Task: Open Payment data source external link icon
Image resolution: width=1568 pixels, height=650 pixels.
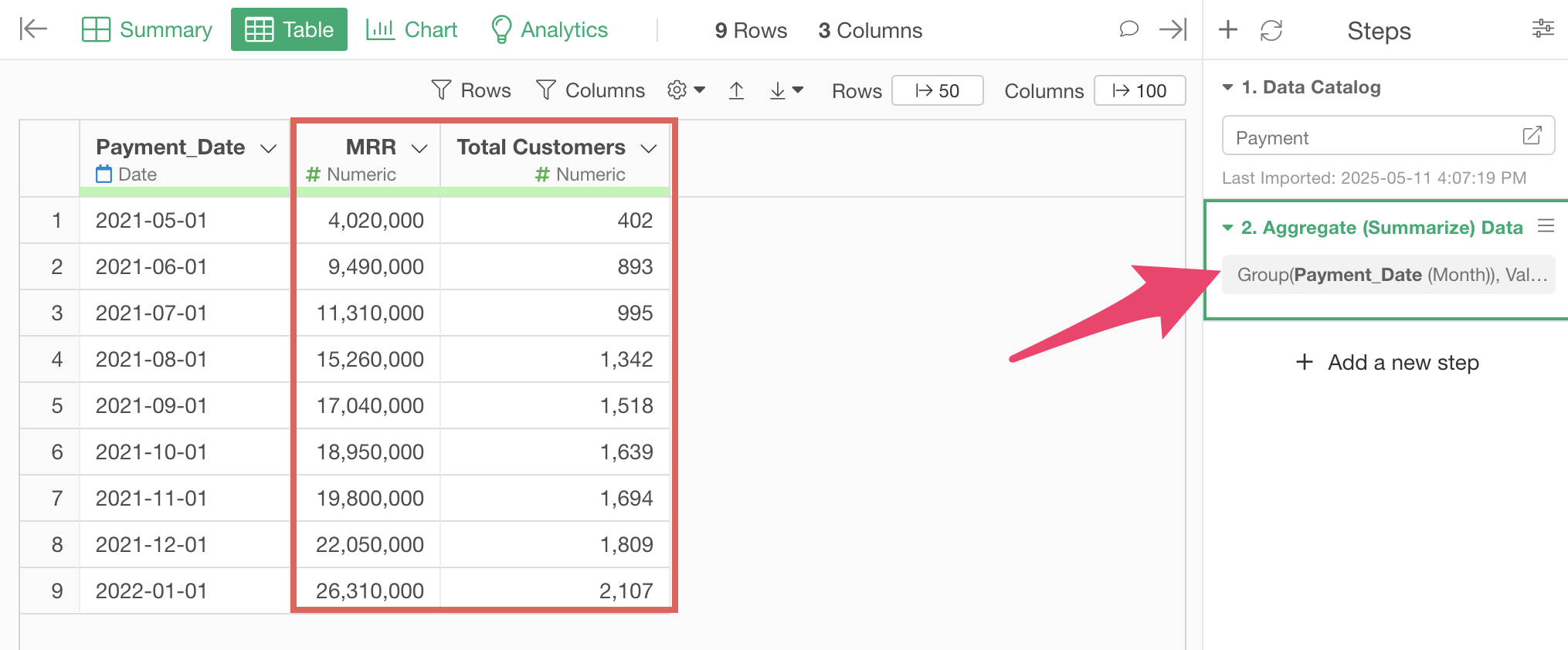Action: 1532,136
